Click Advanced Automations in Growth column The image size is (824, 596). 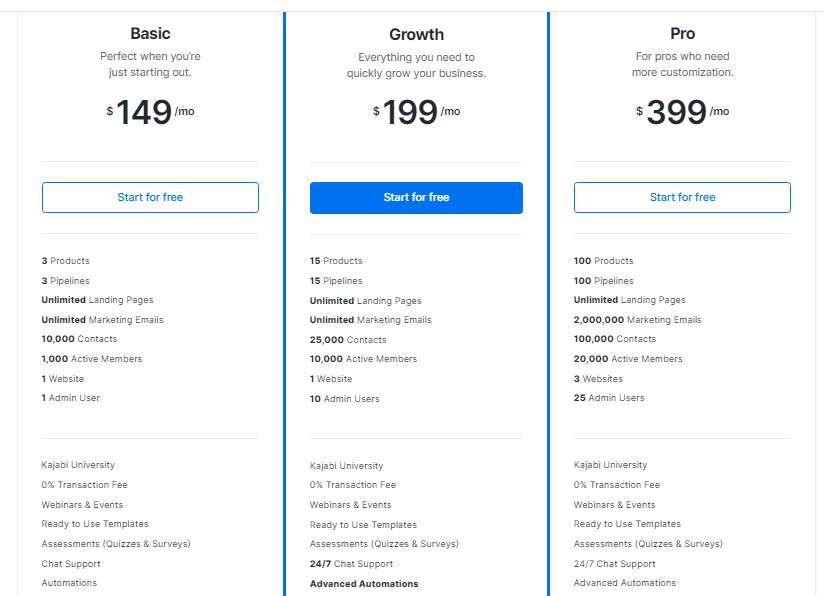(x=364, y=584)
